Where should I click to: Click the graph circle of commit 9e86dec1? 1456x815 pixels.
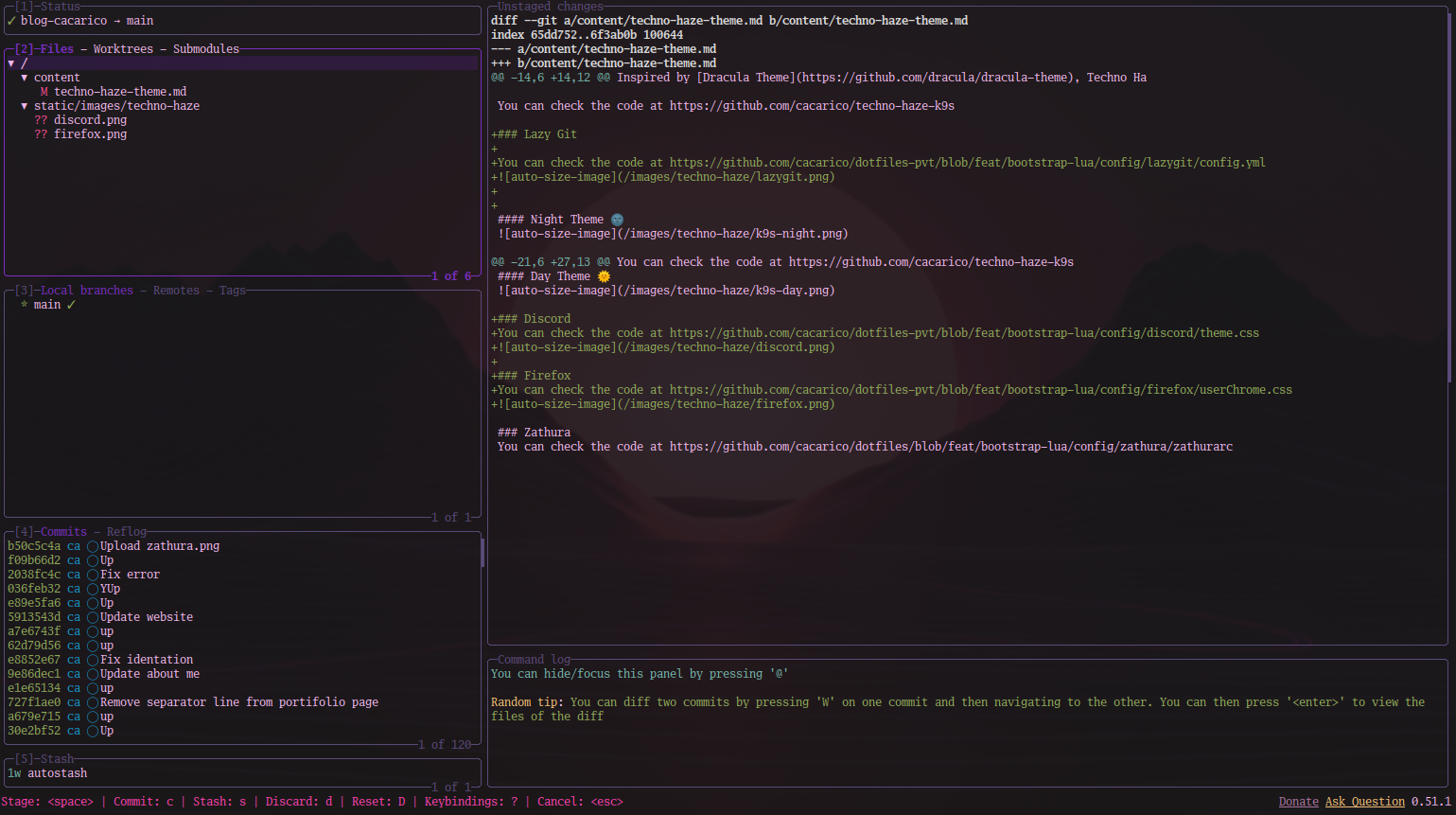tap(93, 674)
